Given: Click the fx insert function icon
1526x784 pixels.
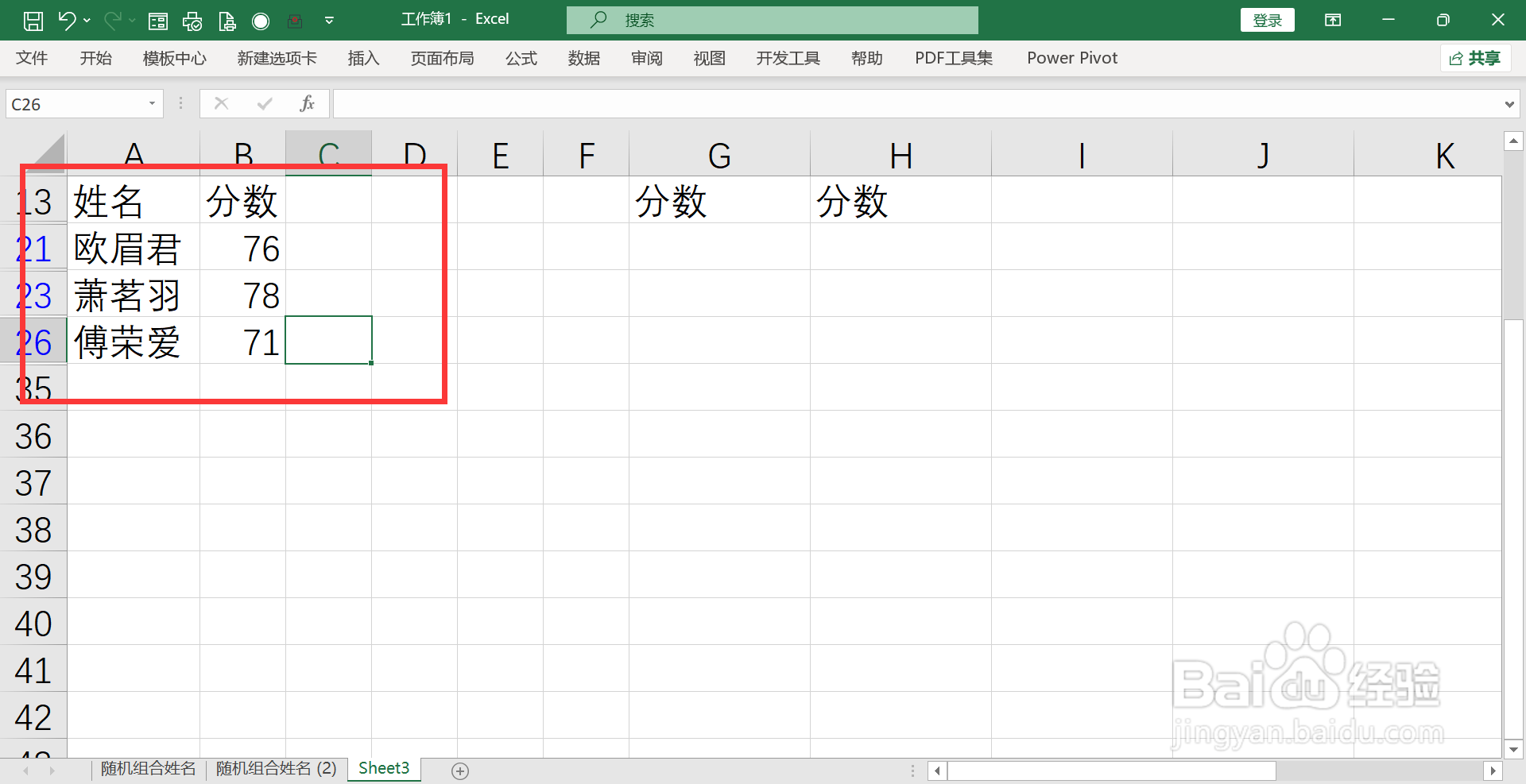Looking at the screenshot, I should coord(308,104).
